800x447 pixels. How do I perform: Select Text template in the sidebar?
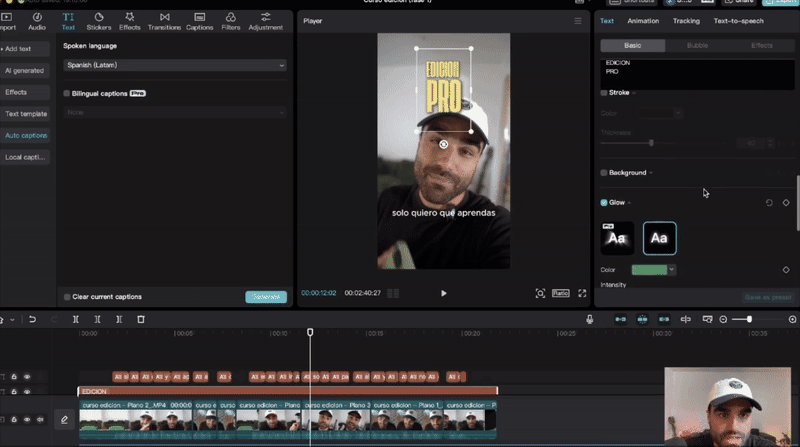[x=26, y=114]
